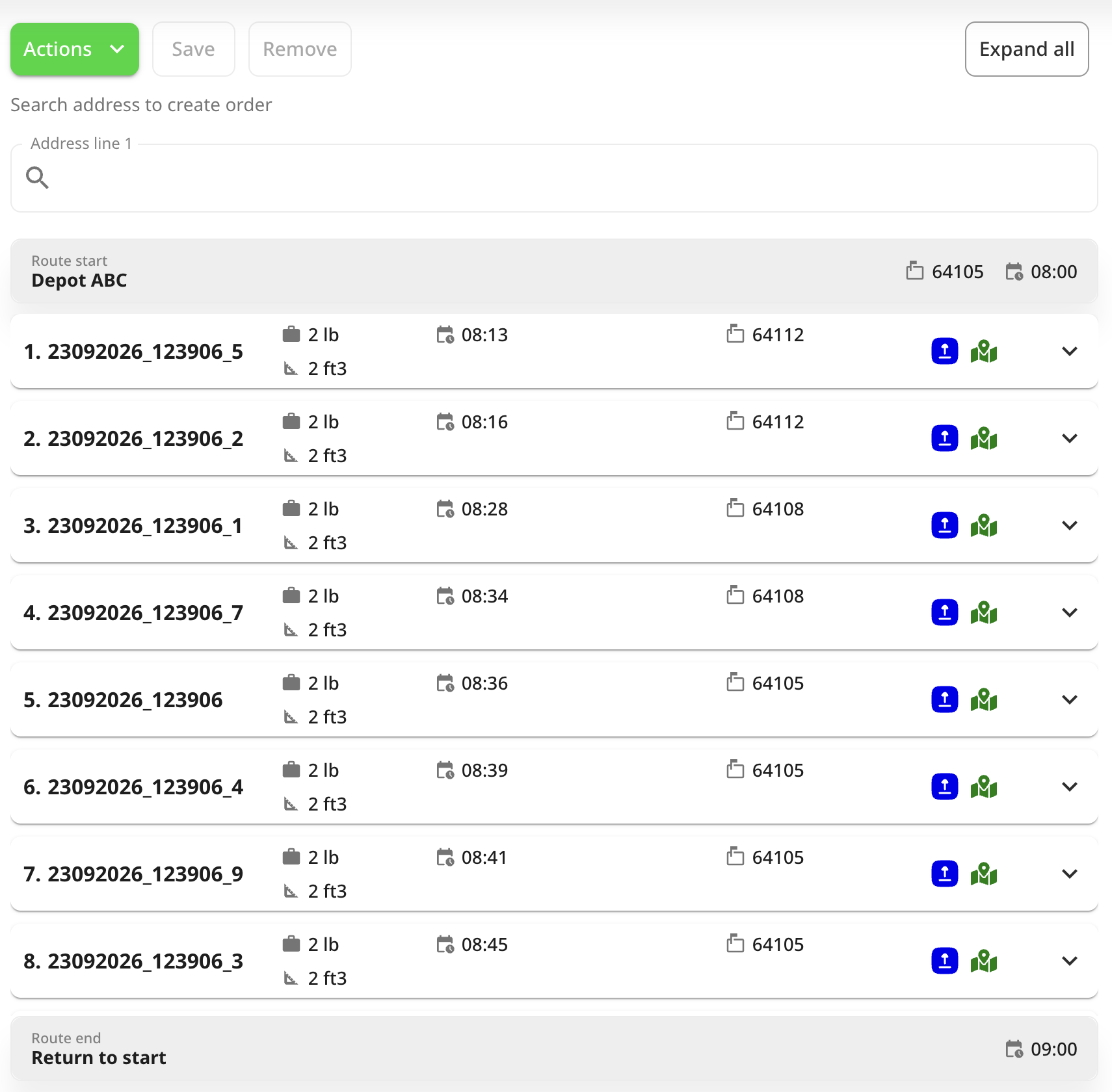Open map icon on row 23092026_123906_4

click(x=984, y=787)
